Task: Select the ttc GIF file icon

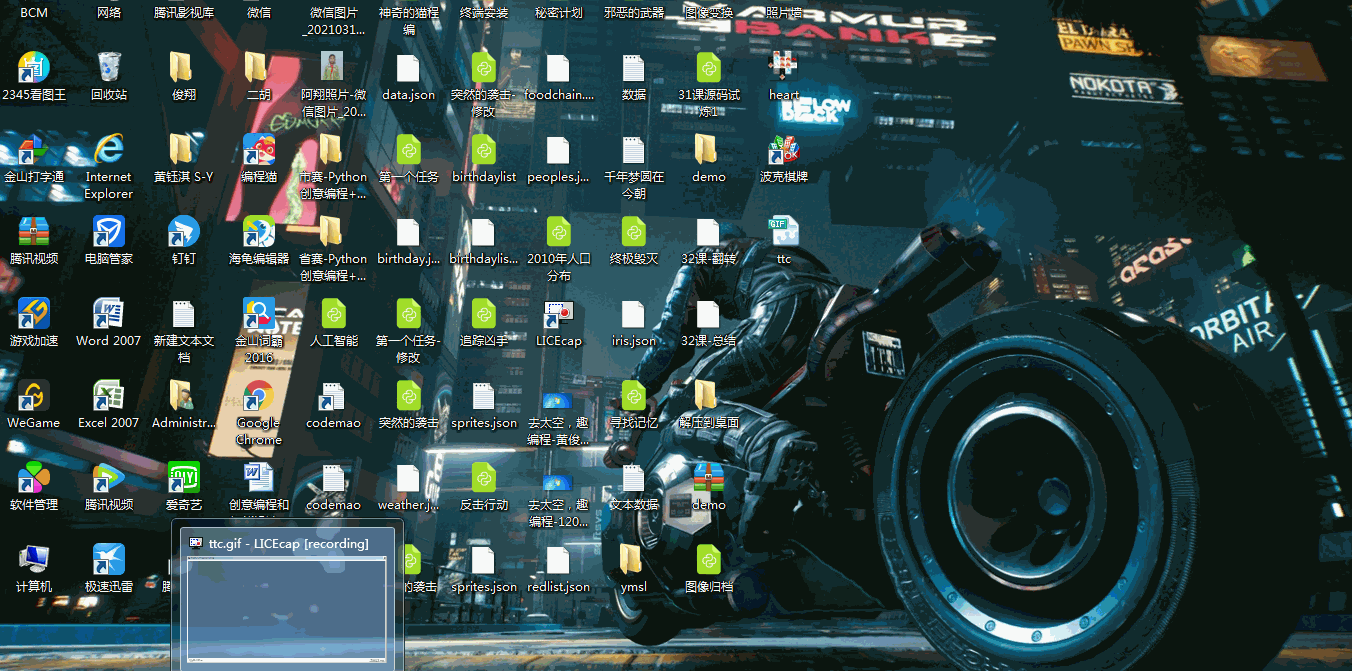Action: (784, 232)
